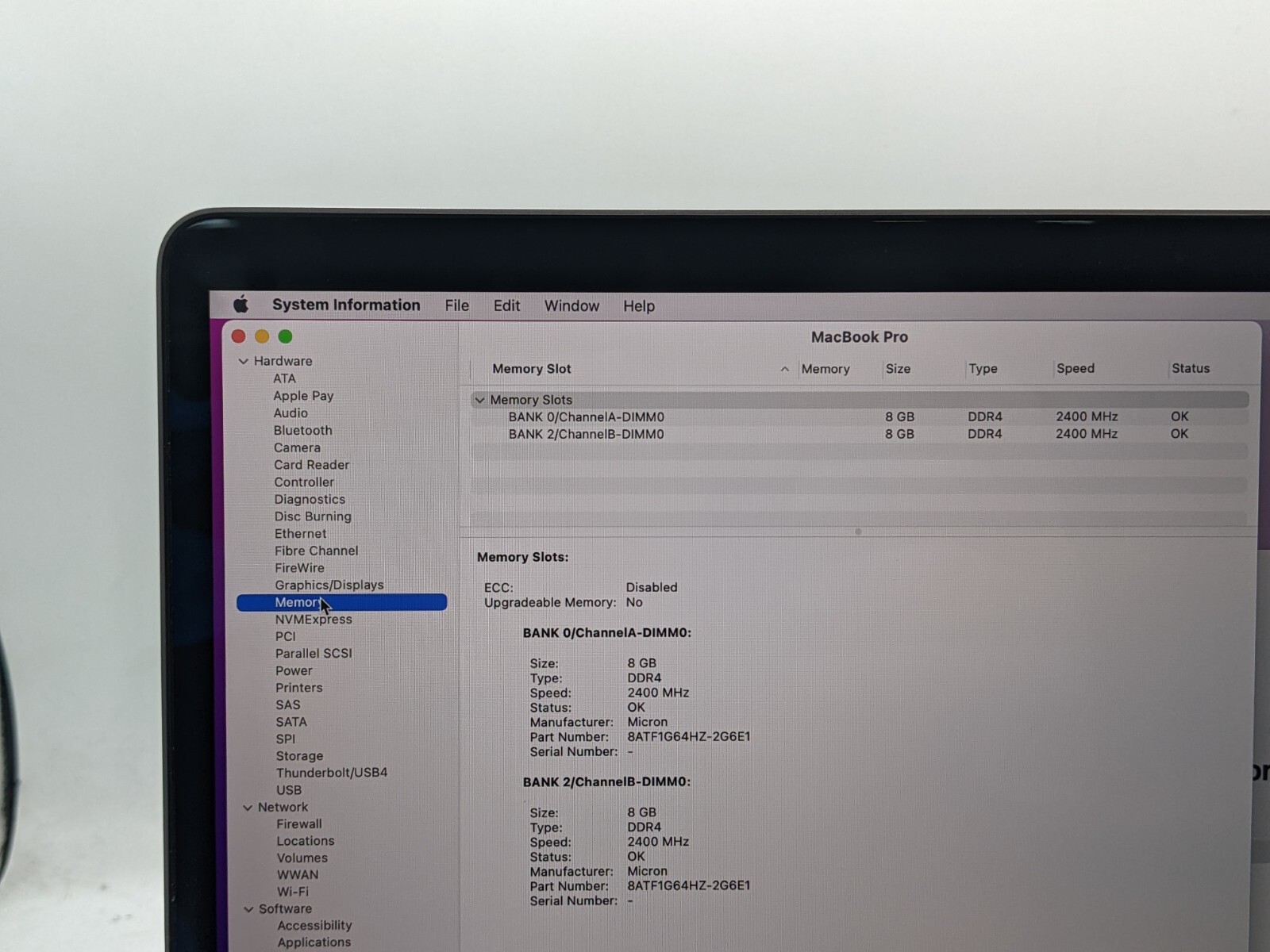Open the Apple menu
Screen dimensions: 1270x952
click(x=241, y=305)
